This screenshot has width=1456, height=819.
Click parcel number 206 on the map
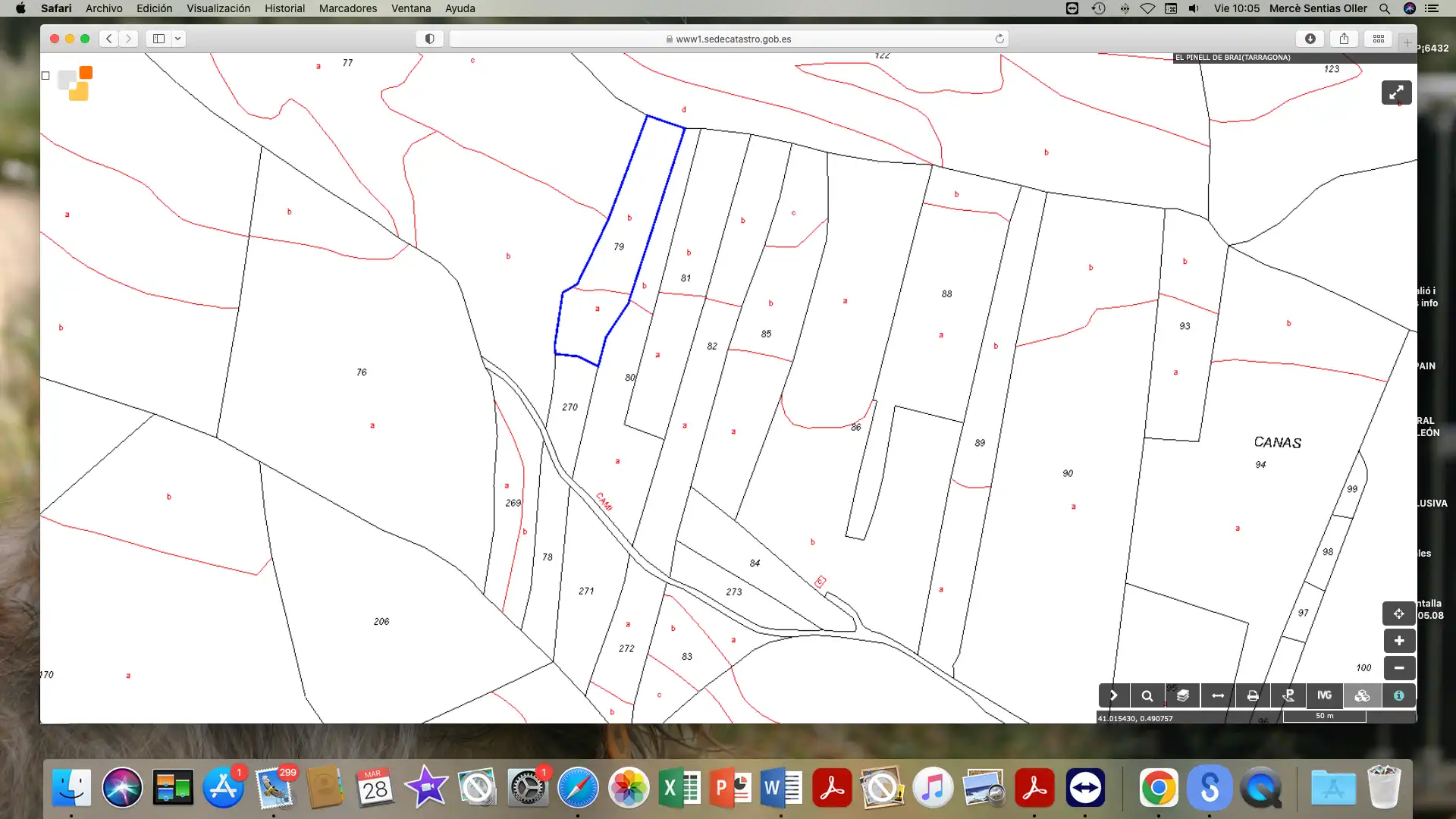pyautogui.click(x=381, y=621)
